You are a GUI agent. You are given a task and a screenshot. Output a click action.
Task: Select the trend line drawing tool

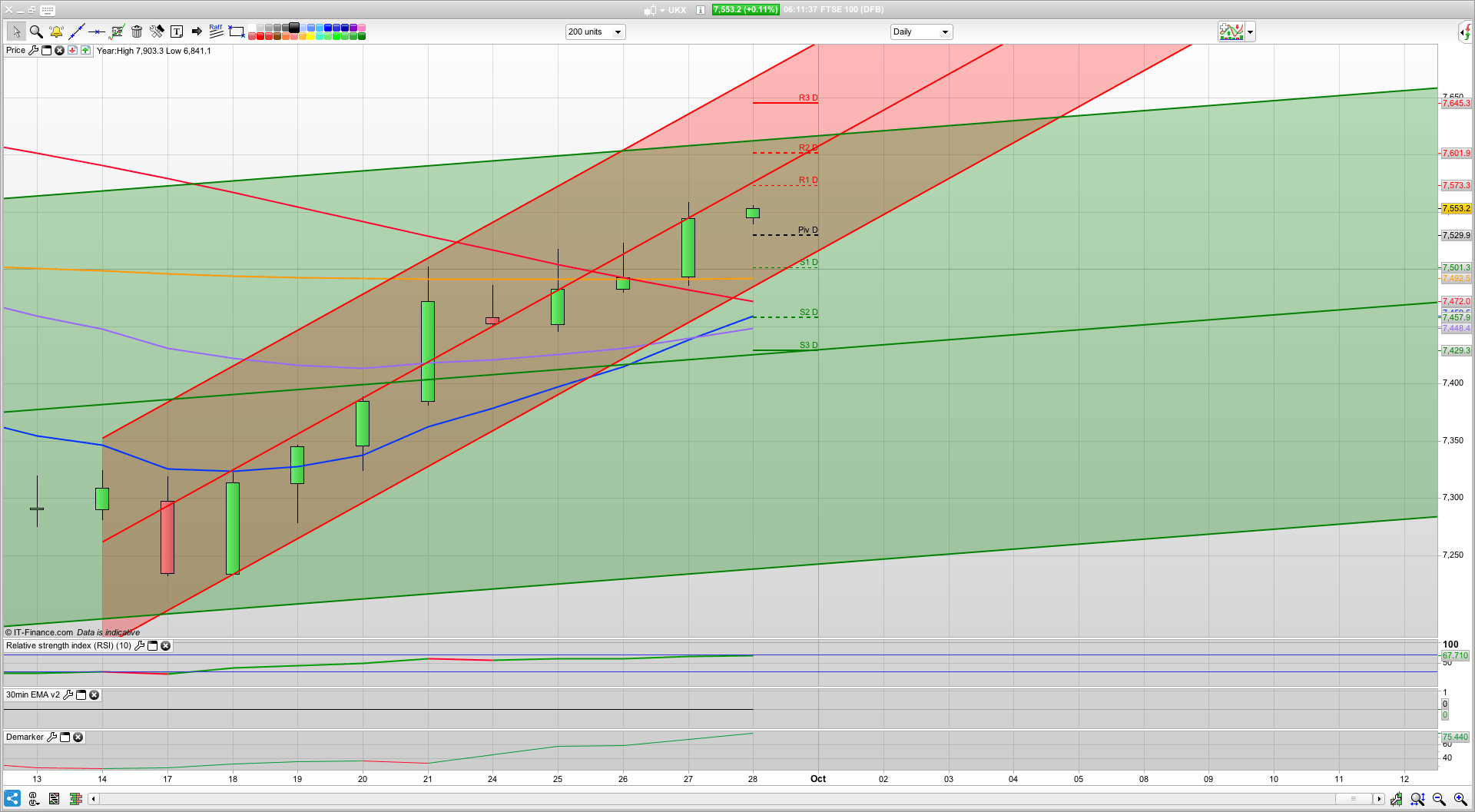point(76,31)
